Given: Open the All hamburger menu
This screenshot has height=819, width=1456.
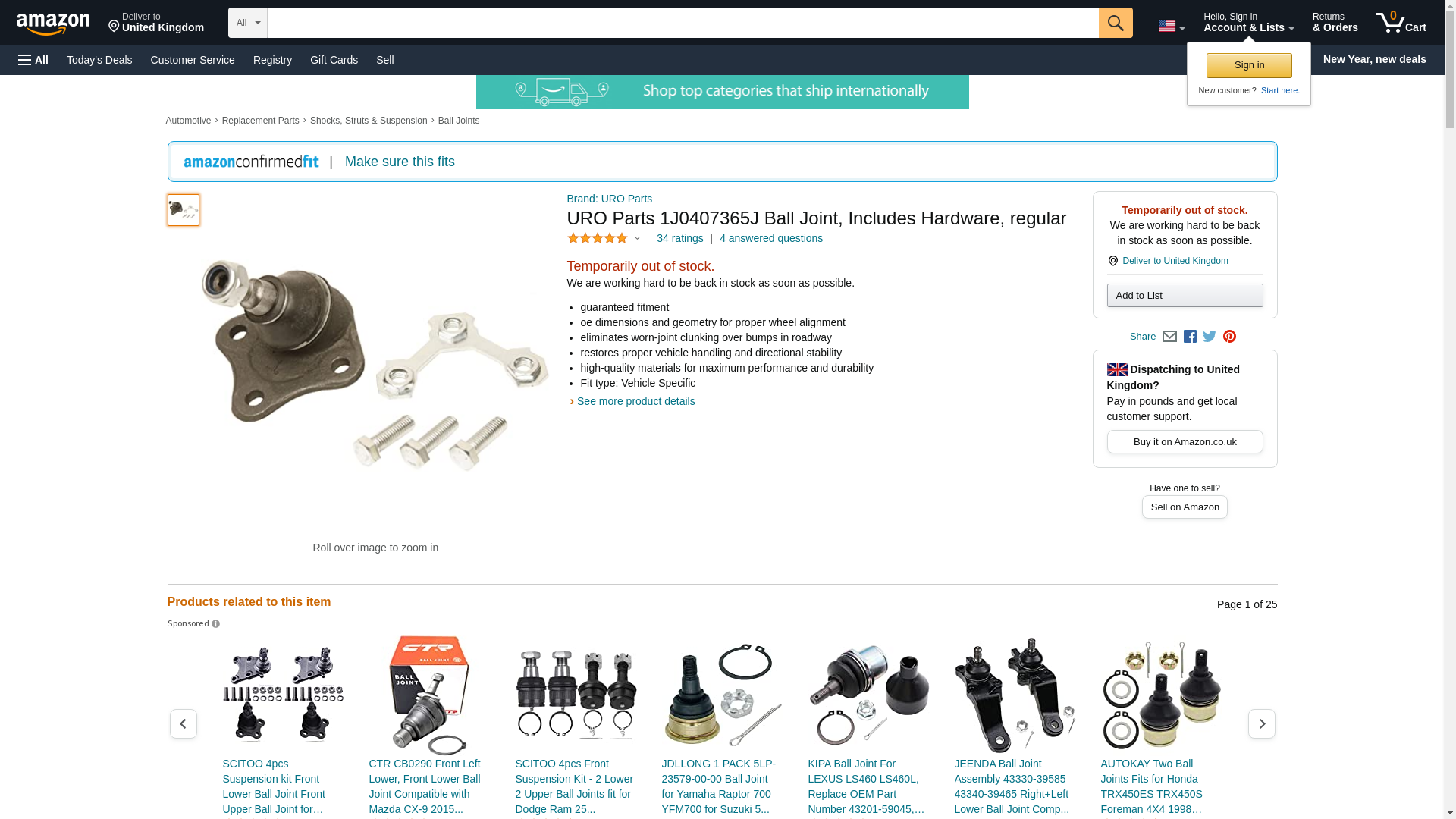Looking at the screenshot, I should 33,60.
